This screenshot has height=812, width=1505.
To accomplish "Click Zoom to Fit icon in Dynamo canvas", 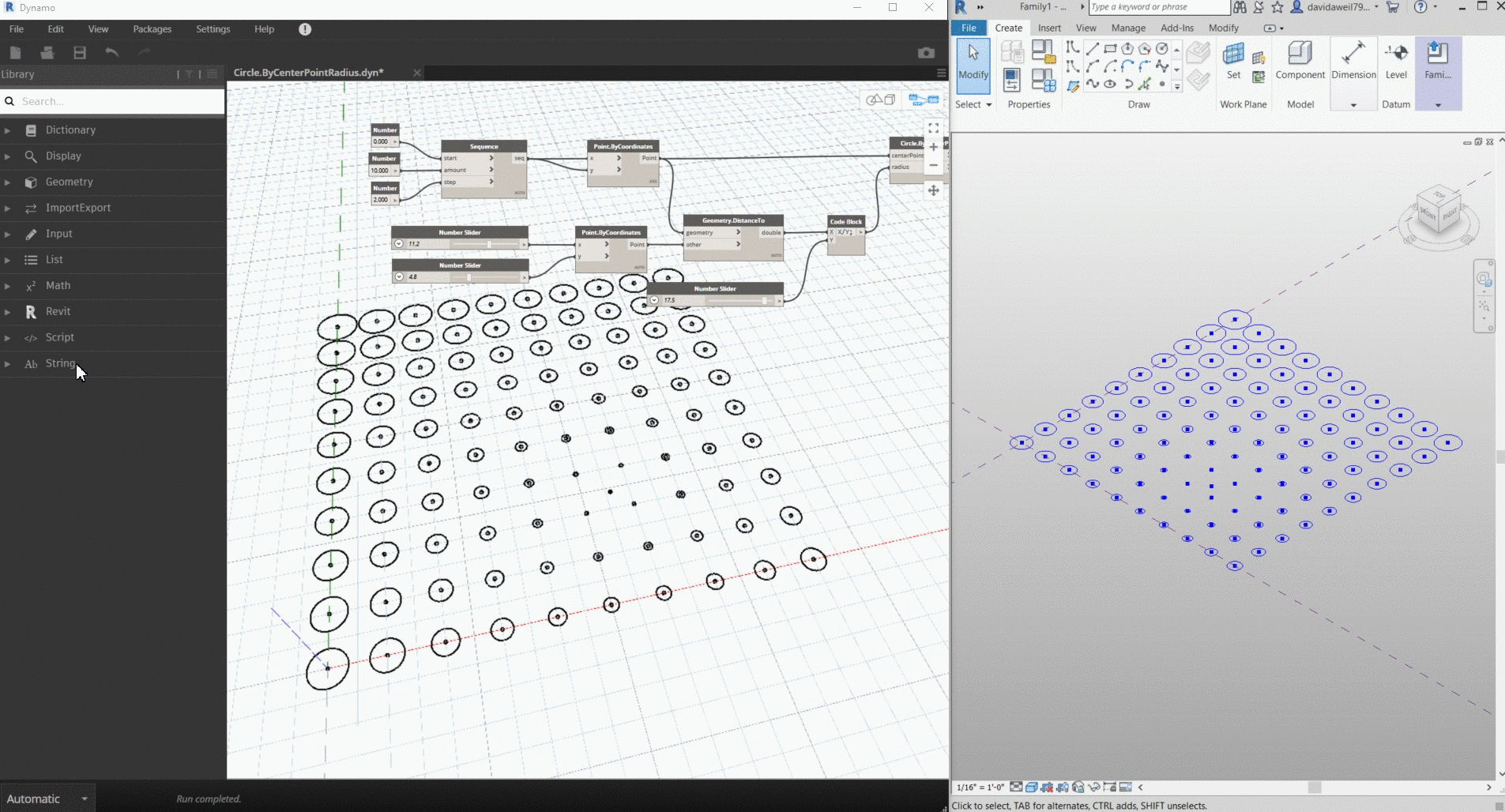I will (933, 128).
